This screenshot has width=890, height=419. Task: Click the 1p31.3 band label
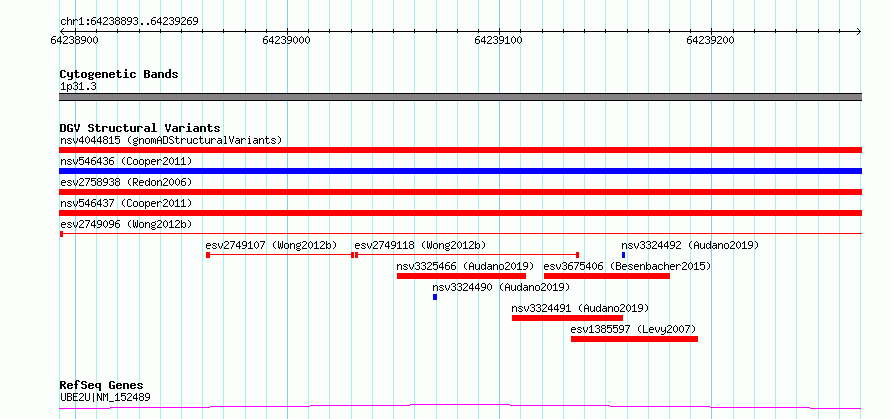click(78, 87)
